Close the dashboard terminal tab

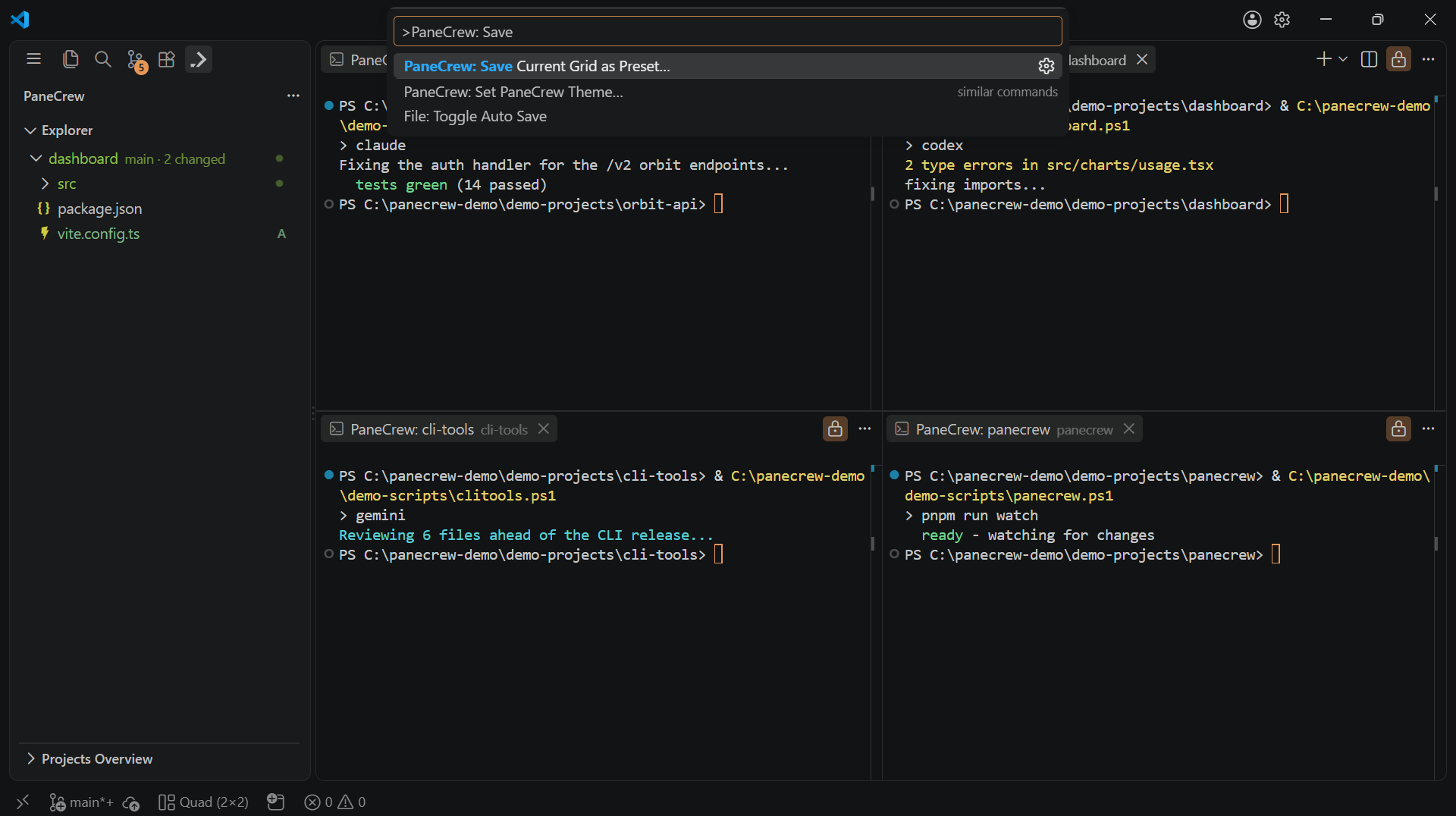point(1142,60)
